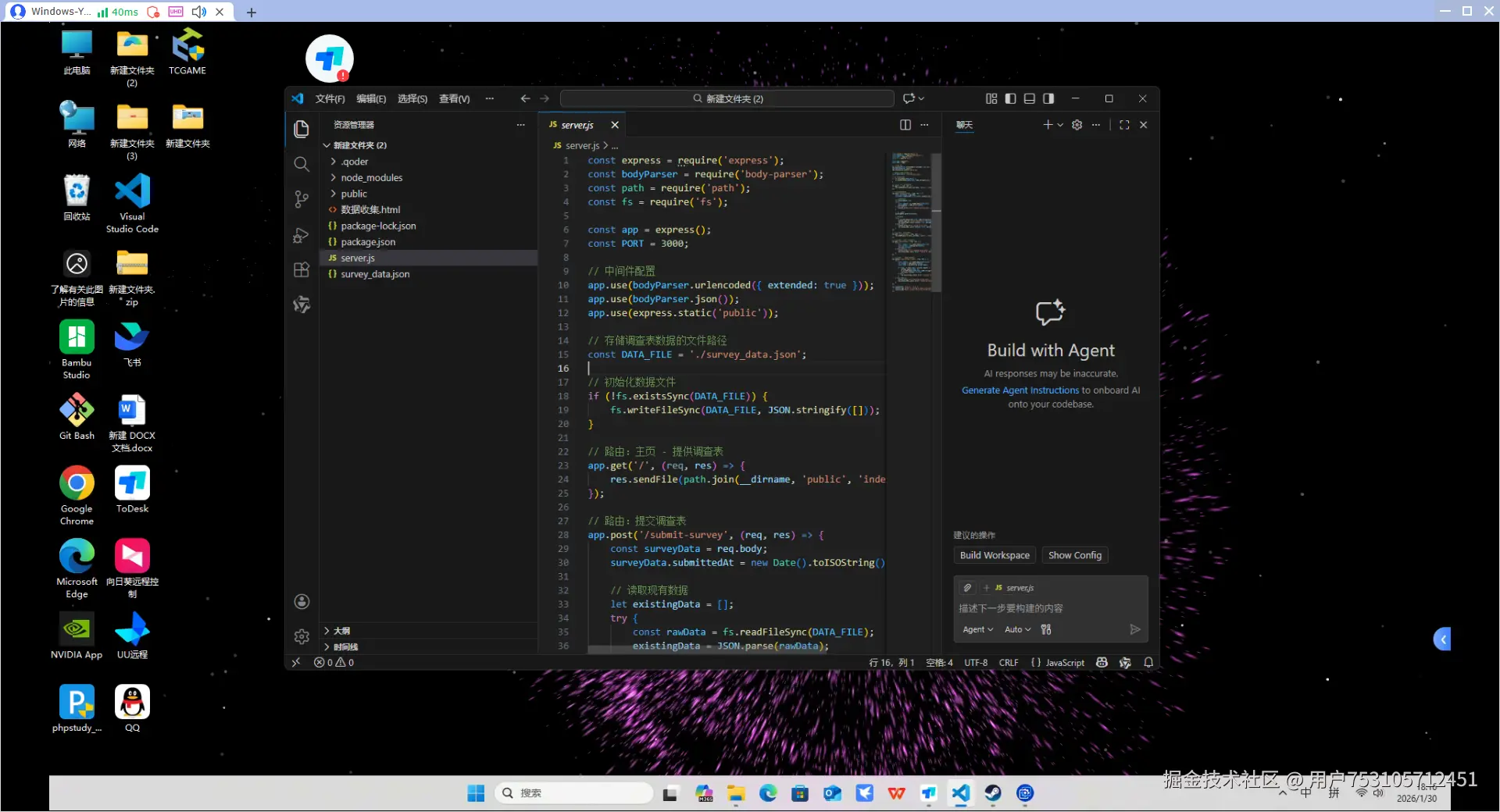The image size is (1500, 812).
Task: Toggle the primary side bar layout button
Action: pyautogui.click(x=1010, y=98)
